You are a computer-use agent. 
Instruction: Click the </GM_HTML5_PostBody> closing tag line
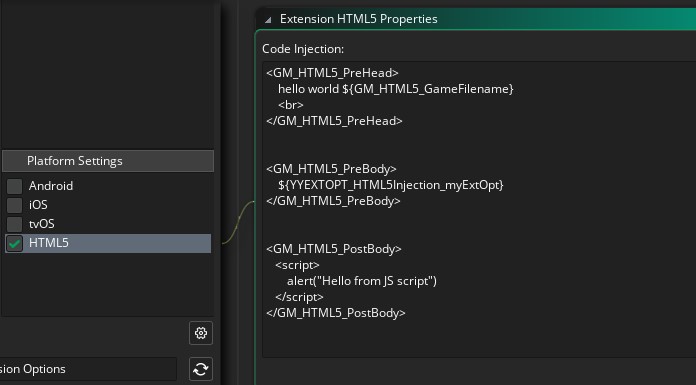coord(336,313)
